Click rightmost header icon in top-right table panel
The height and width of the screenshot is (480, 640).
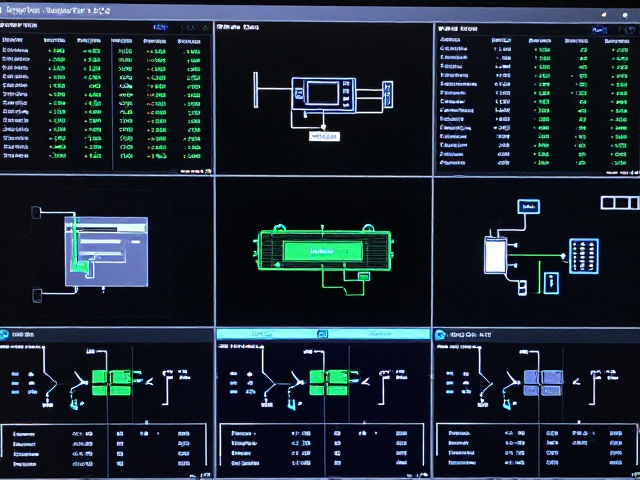631,30
